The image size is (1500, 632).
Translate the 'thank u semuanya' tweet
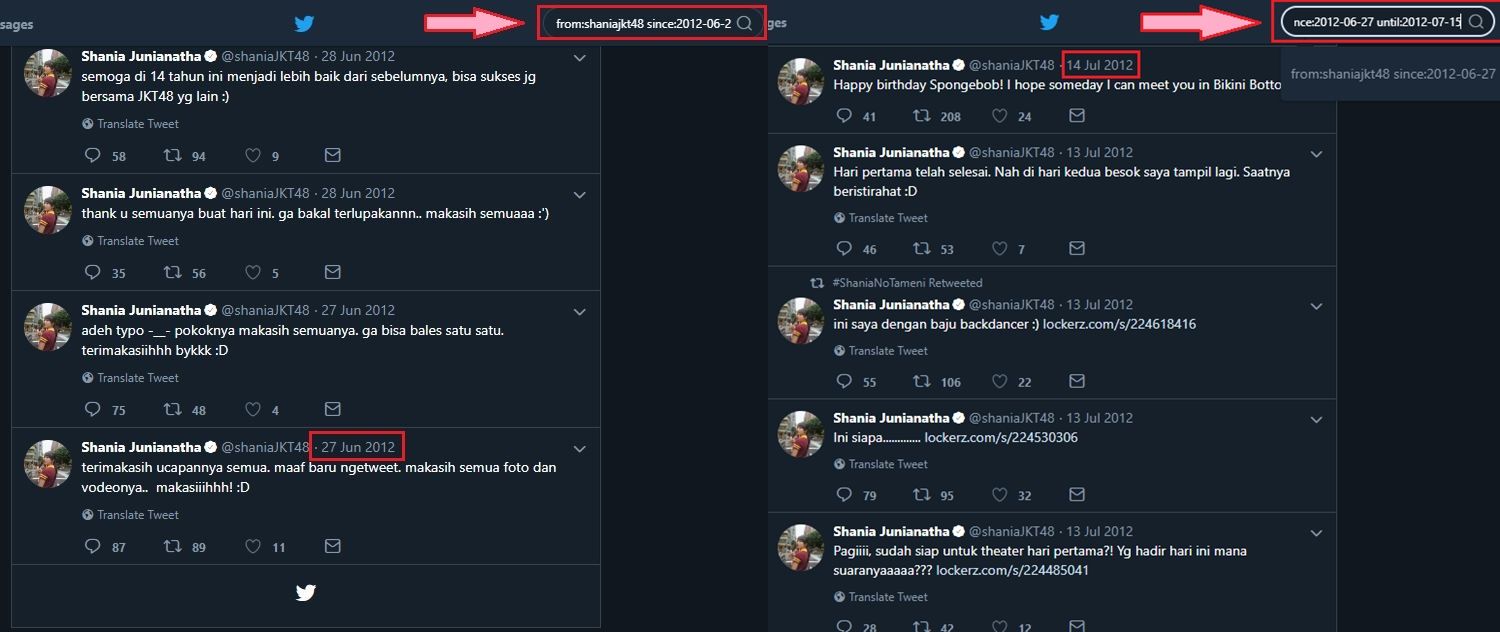point(138,241)
